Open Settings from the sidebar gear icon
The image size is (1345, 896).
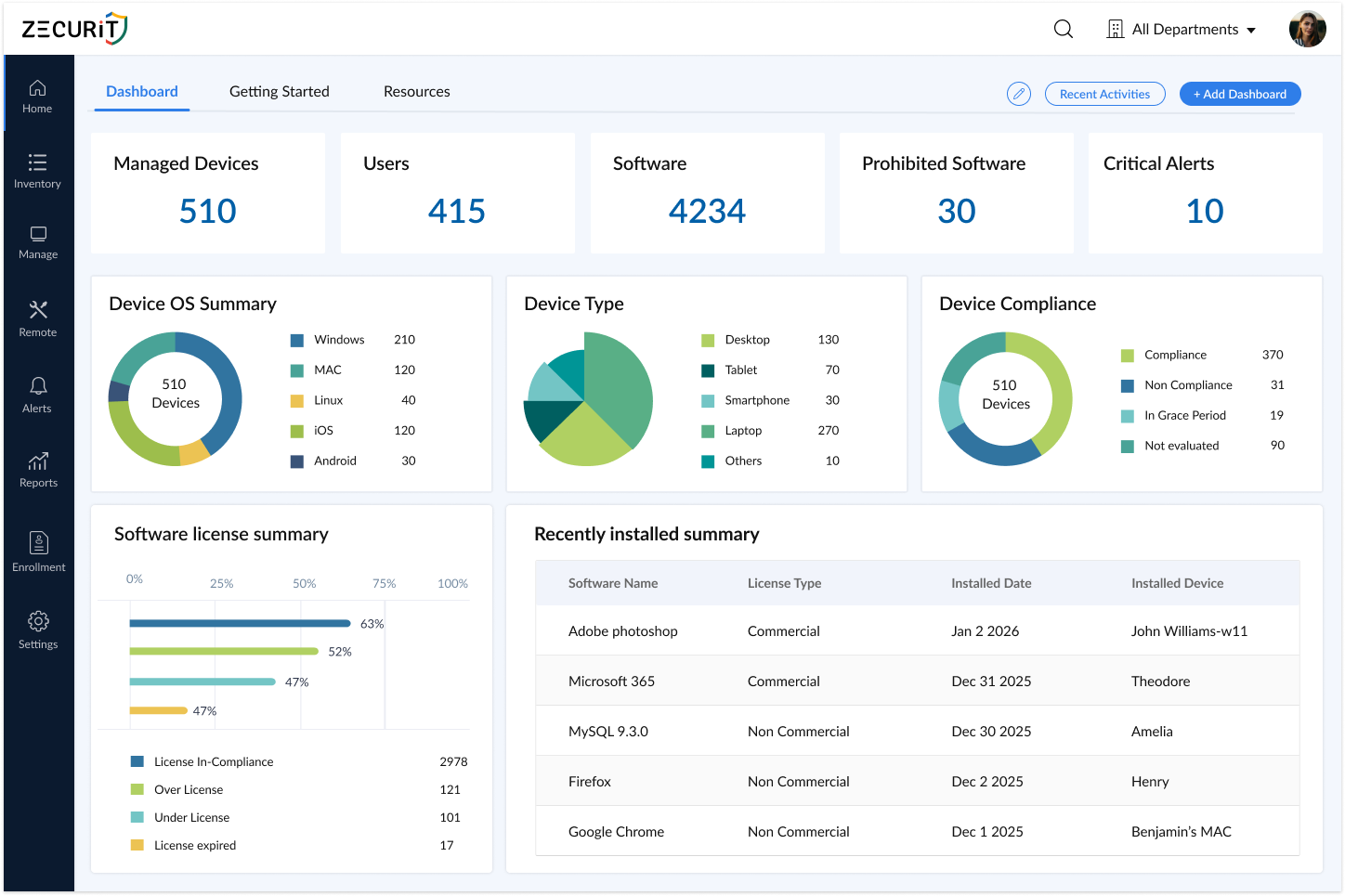click(38, 630)
